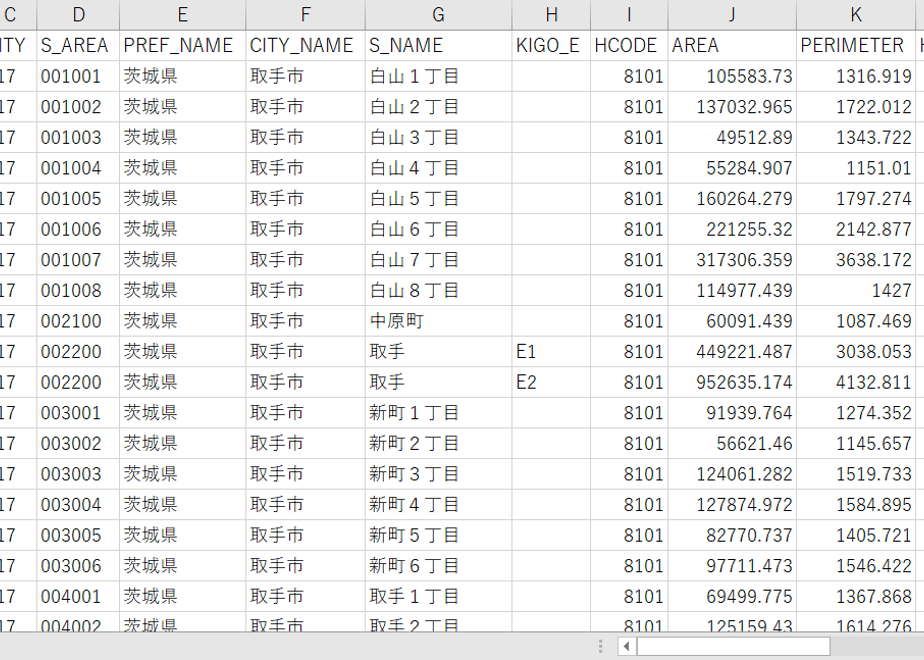The image size is (924, 660).
Task: Select column E header
Action: [183, 15]
